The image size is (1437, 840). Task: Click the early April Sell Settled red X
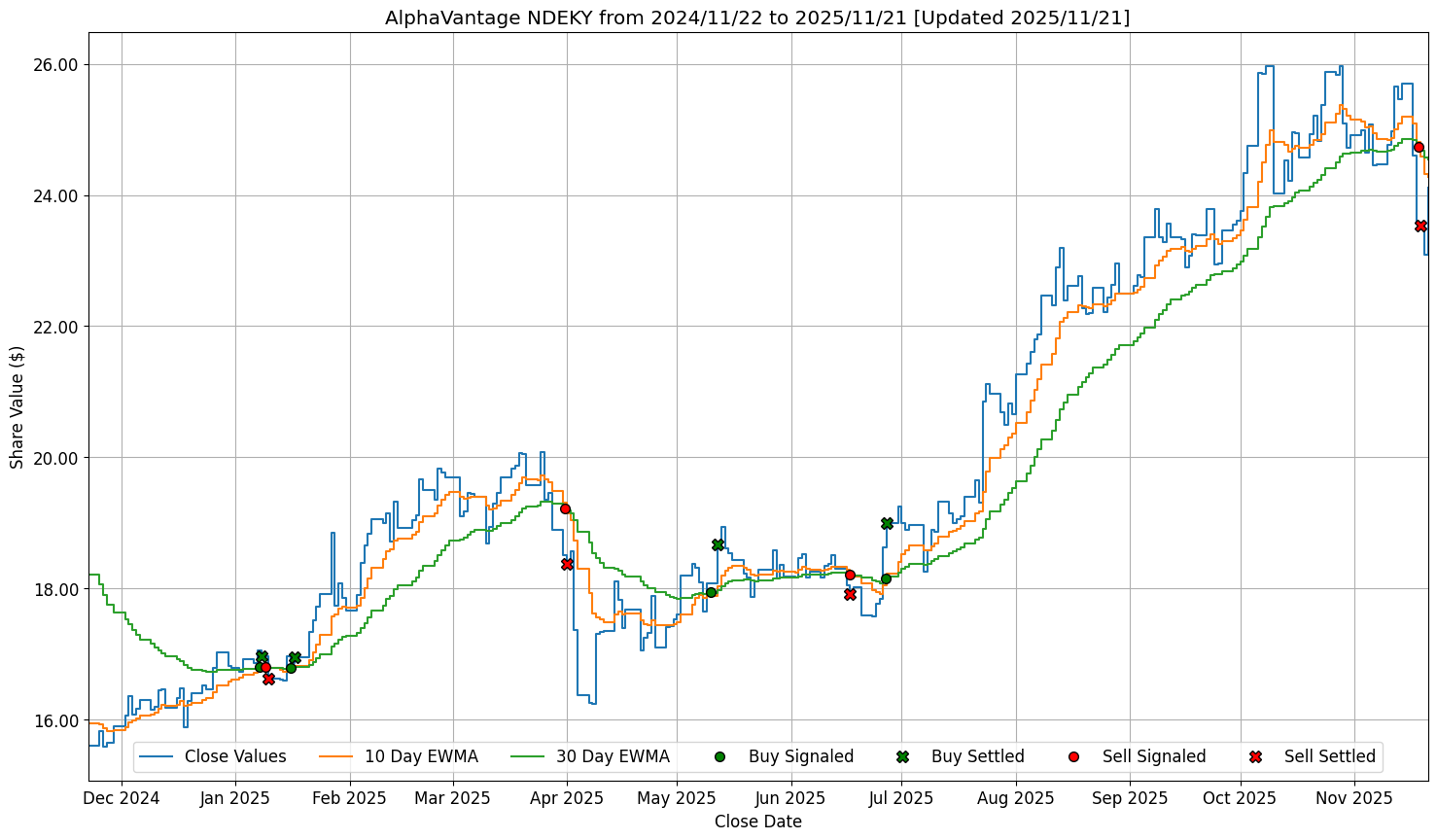click(x=567, y=564)
